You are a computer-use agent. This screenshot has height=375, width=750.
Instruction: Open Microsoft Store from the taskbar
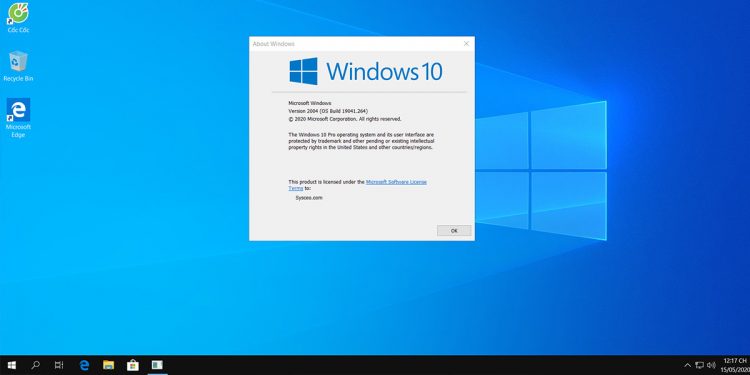click(133, 365)
